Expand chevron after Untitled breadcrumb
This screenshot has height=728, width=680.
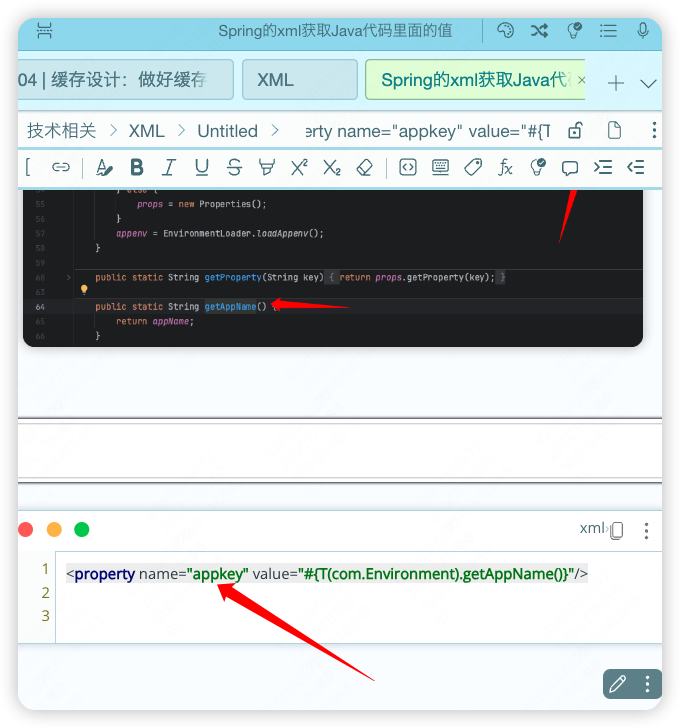point(275,131)
